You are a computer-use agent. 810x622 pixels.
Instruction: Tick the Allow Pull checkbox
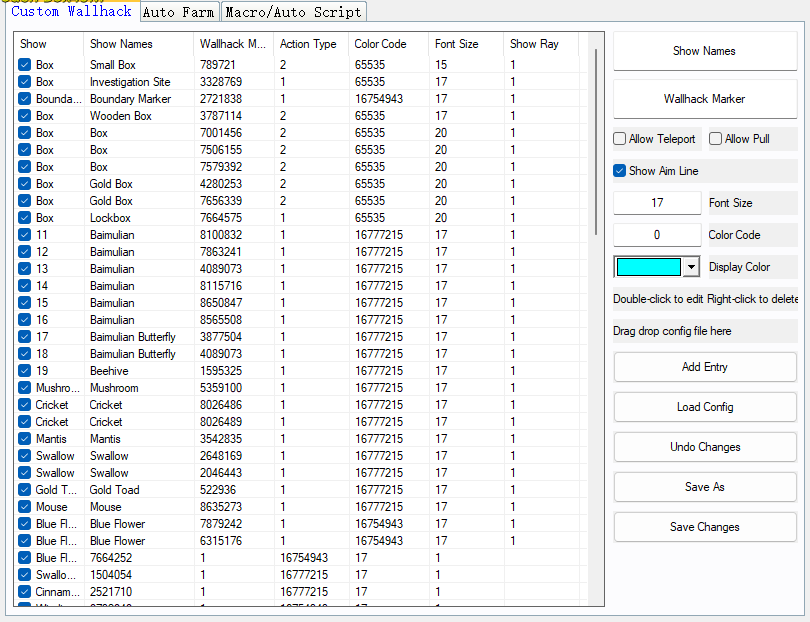click(715, 139)
